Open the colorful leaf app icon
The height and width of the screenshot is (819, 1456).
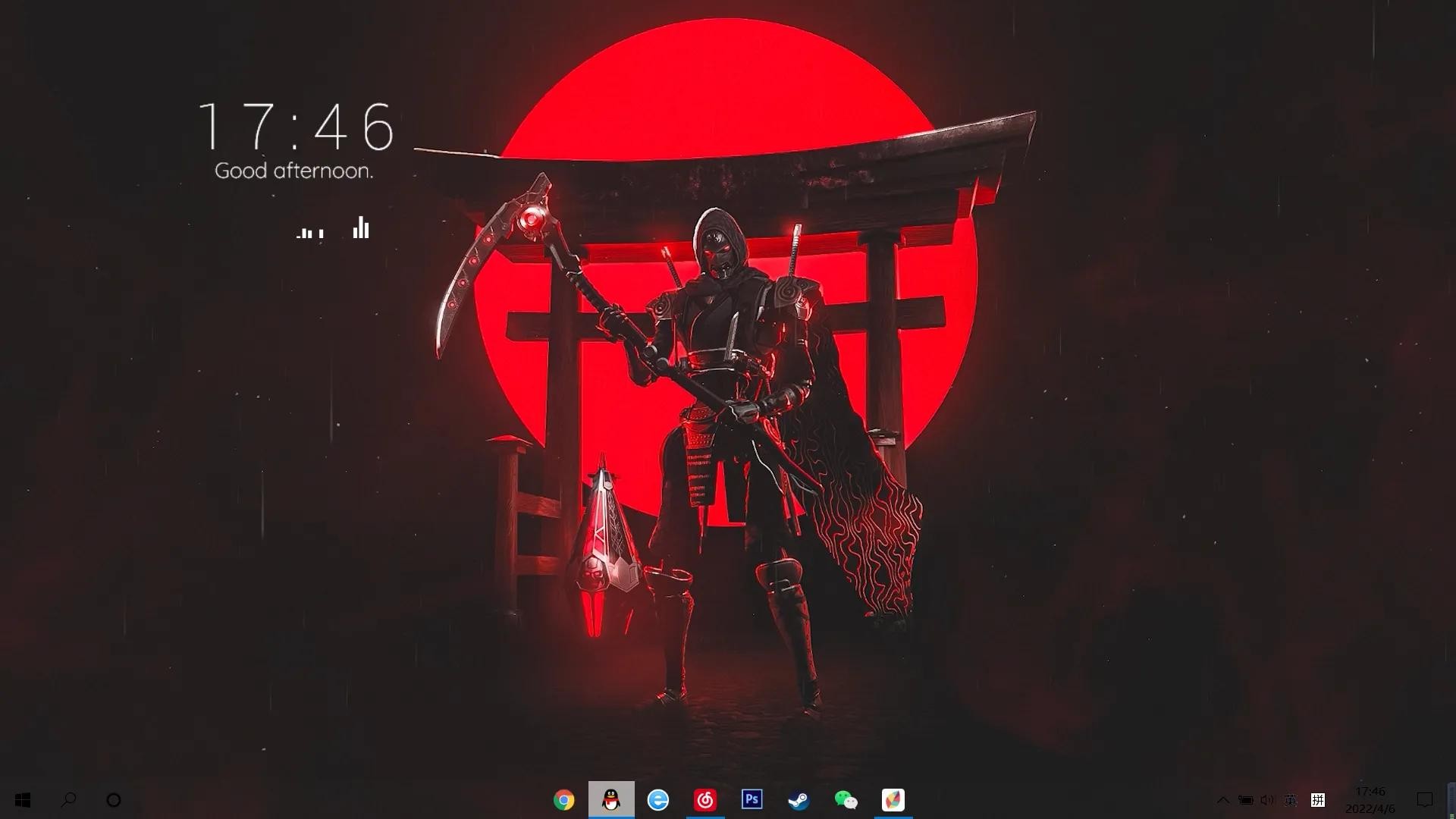click(893, 800)
